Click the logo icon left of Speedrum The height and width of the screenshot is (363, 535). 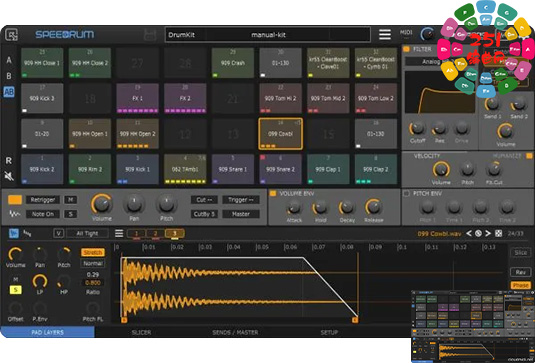pyautogui.click(x=12, y=34)
